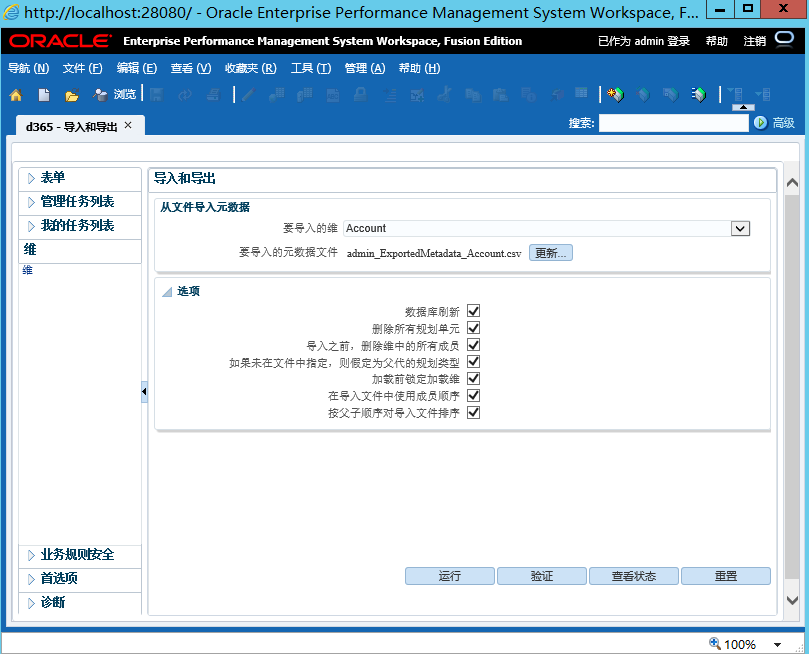Collapse the toolbar with small up arrow

(x=743, y=107)
